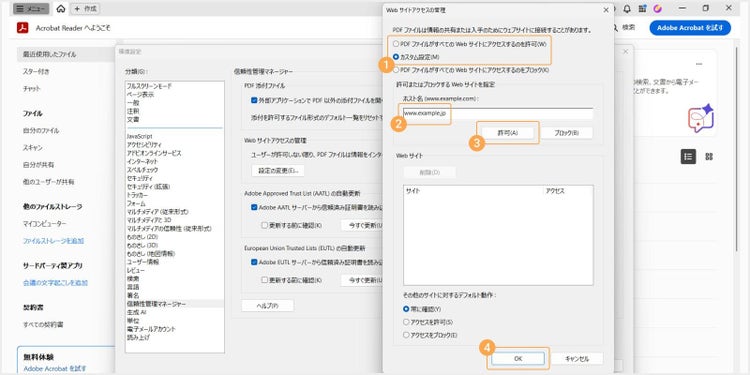
Task: Click the red Acrobat logo icon
Action: coord(22,28)
